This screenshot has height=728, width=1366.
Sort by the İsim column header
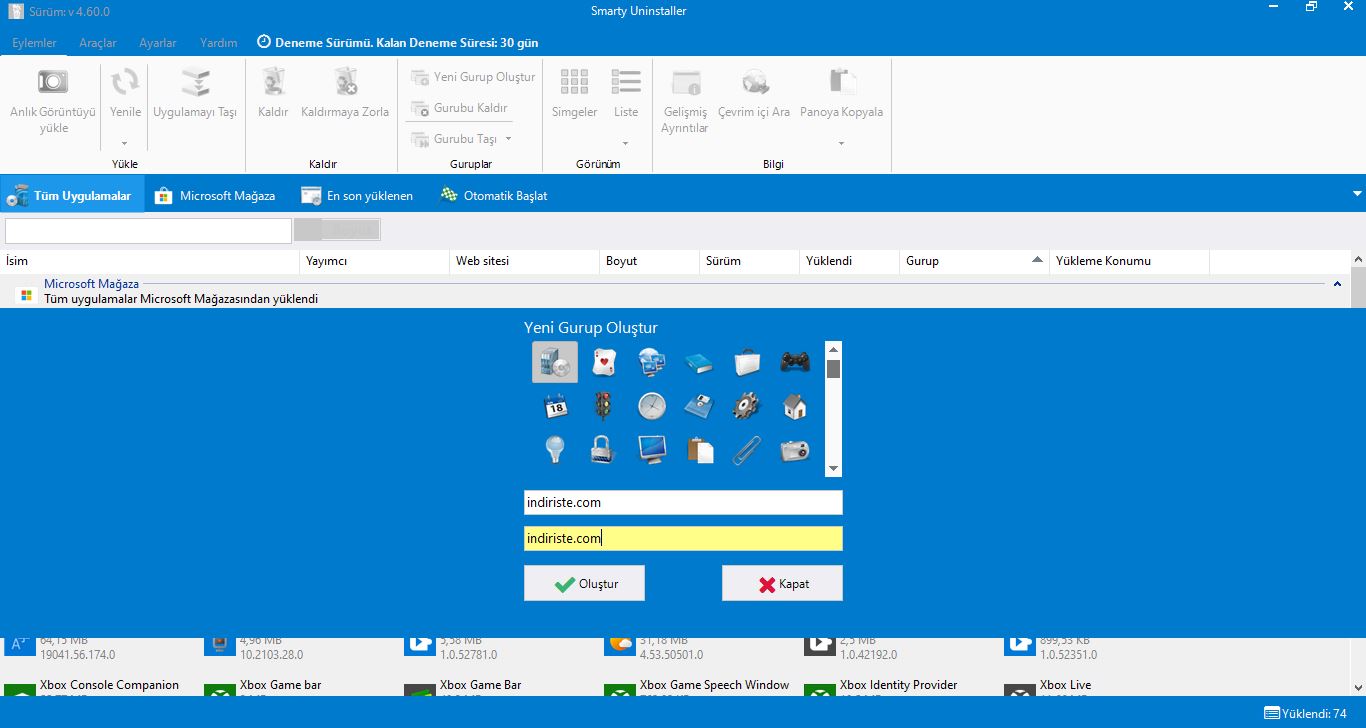150,261
